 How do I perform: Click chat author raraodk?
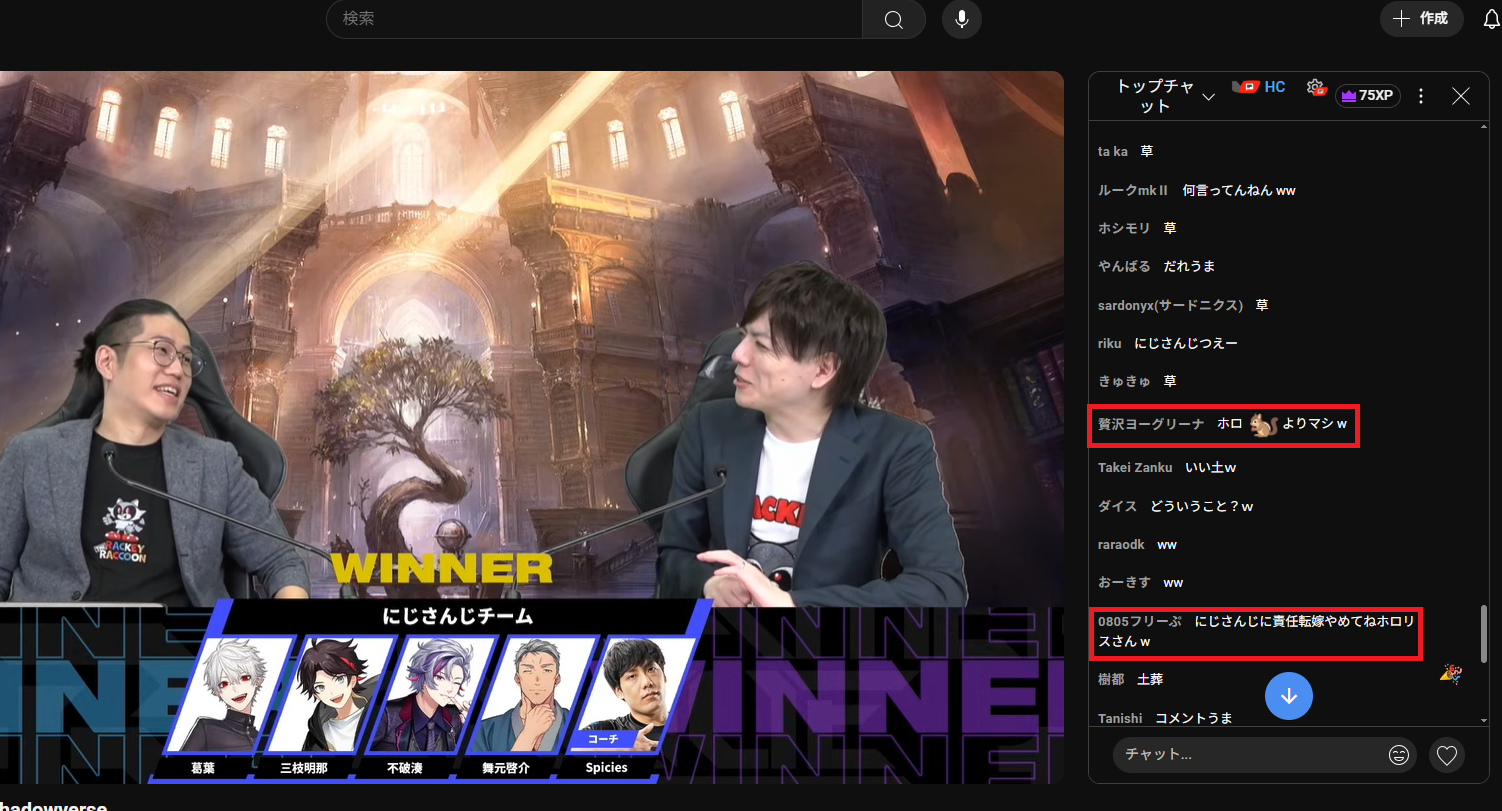(x=1121, y=545)
